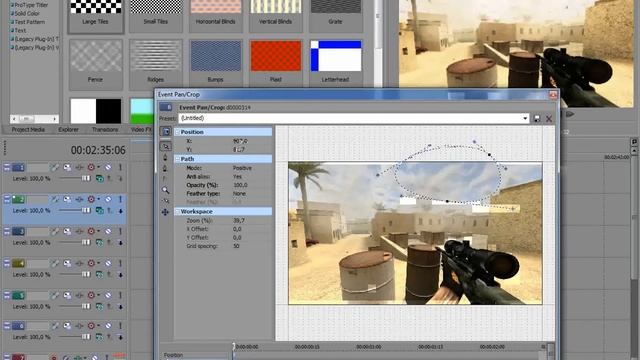Choose the Letterhead preset thumbnail
This screenshot has width=640, height=360.
pyautogui.click(x=336, y=56)
